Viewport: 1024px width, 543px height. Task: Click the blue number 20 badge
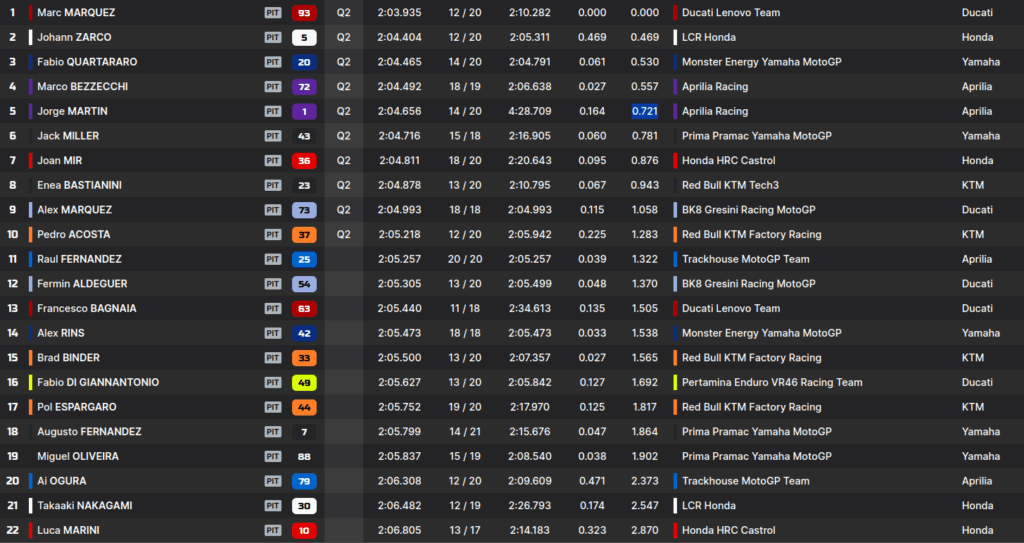[x=304, y=62]
